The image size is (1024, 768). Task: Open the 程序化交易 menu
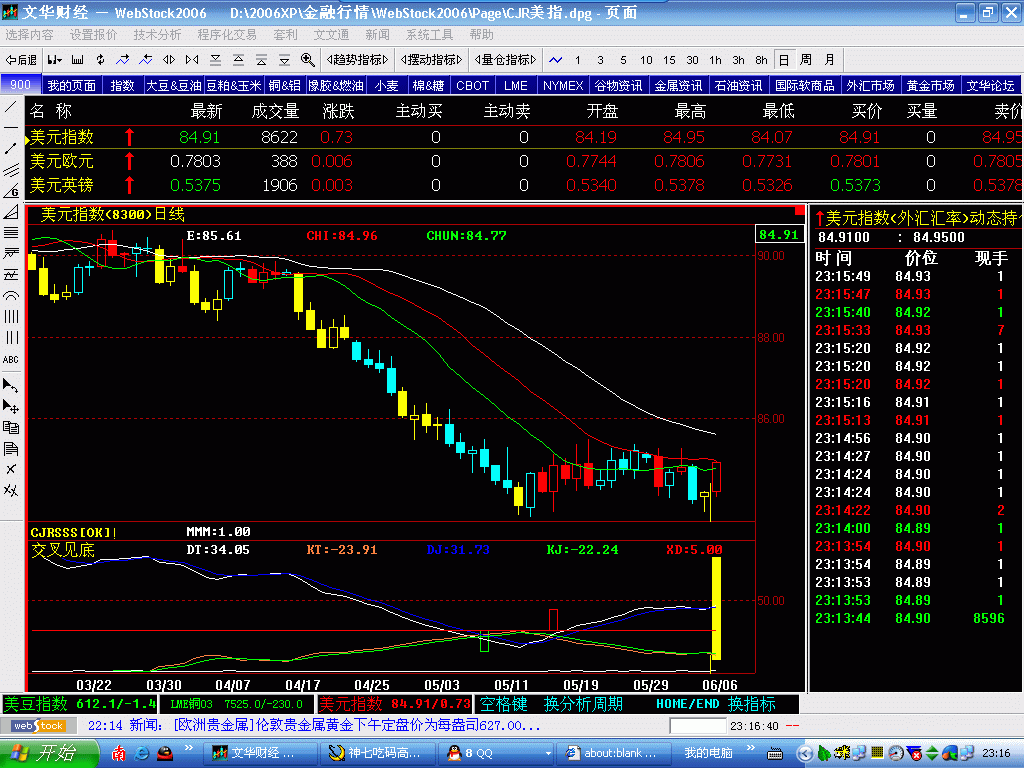(x=227, y=35)
